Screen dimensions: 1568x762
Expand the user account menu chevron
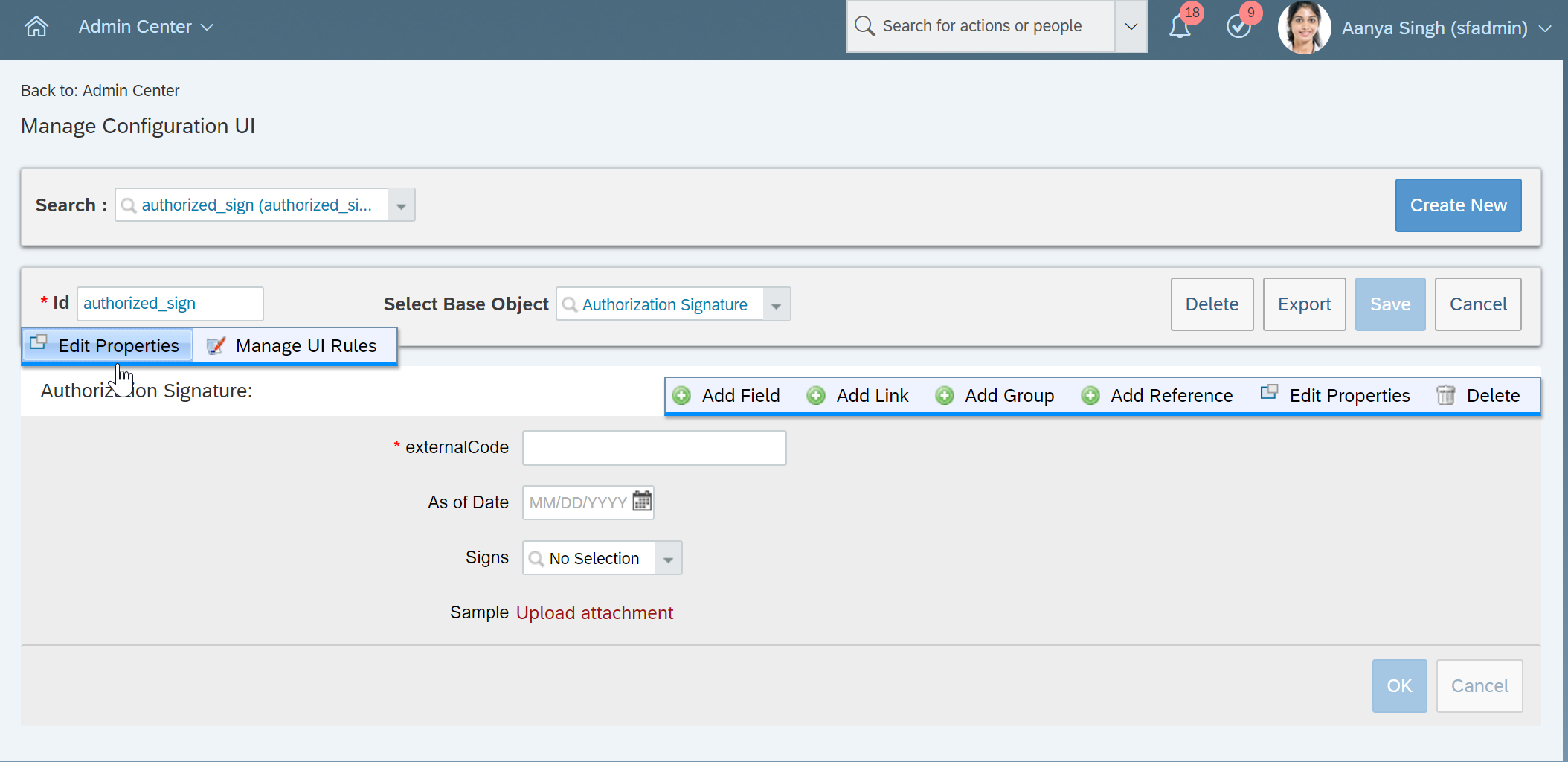pos(1545,28)
